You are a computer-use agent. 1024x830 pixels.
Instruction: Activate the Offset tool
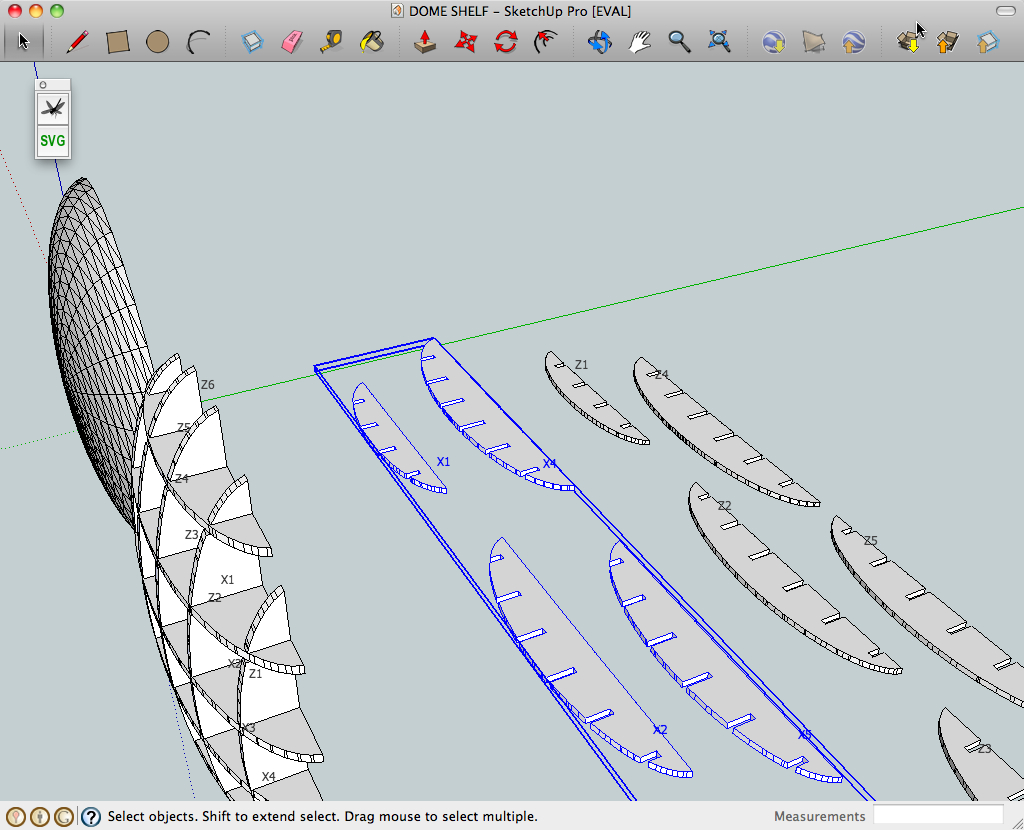point(545,42)
